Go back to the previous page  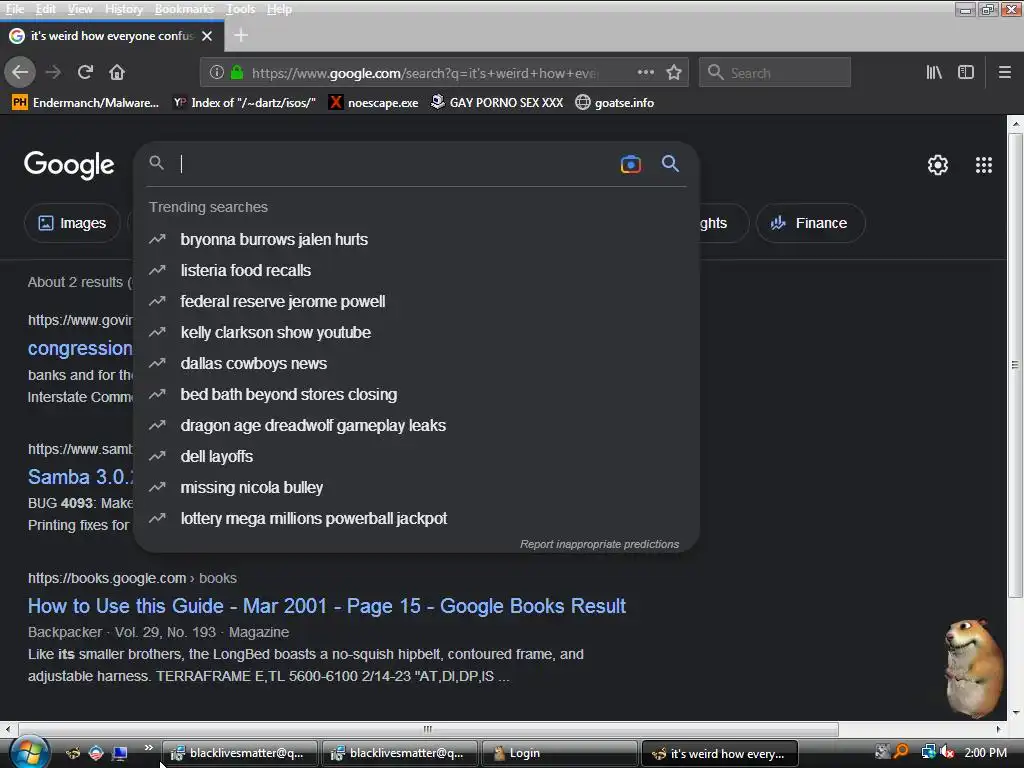pyautogui.click(x=20, y=72)
